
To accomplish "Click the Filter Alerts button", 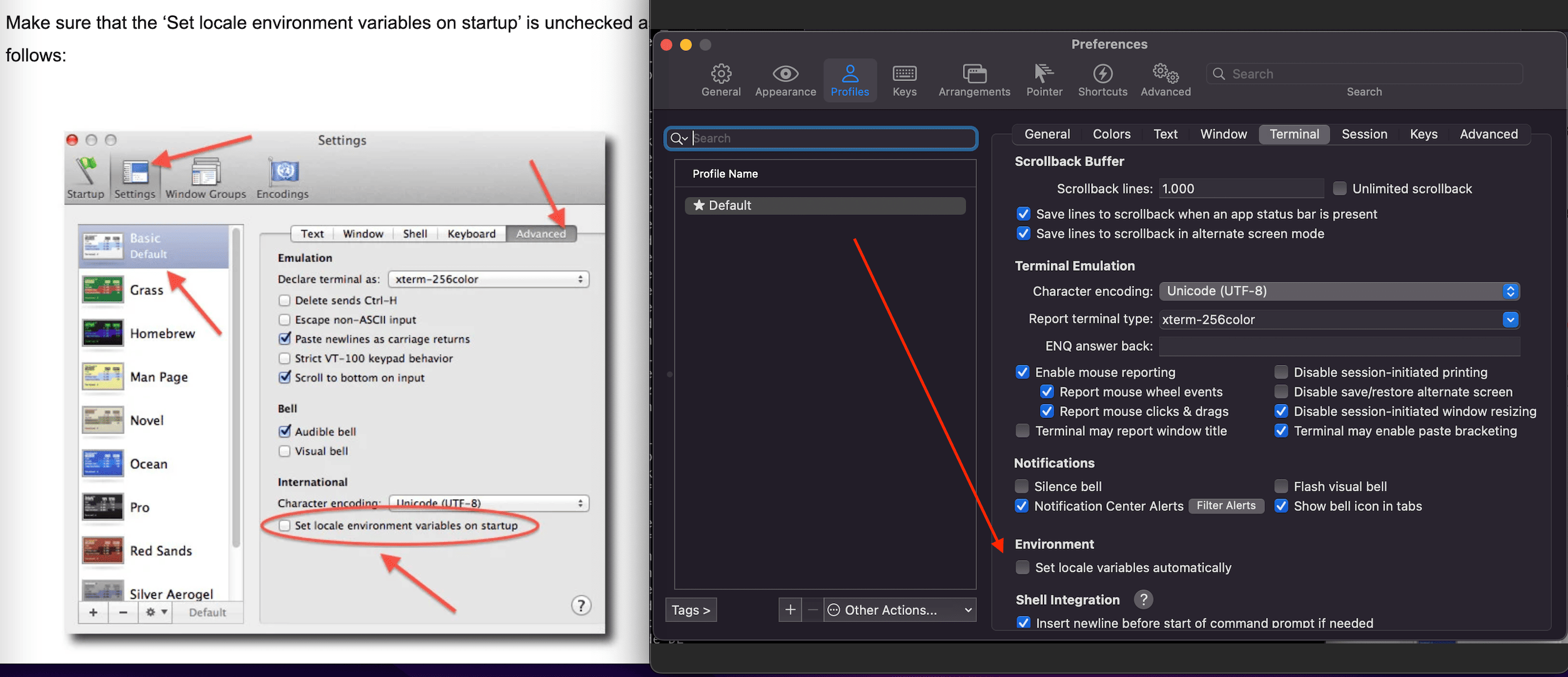I will pyautogui.click(x=1225, y=506).
